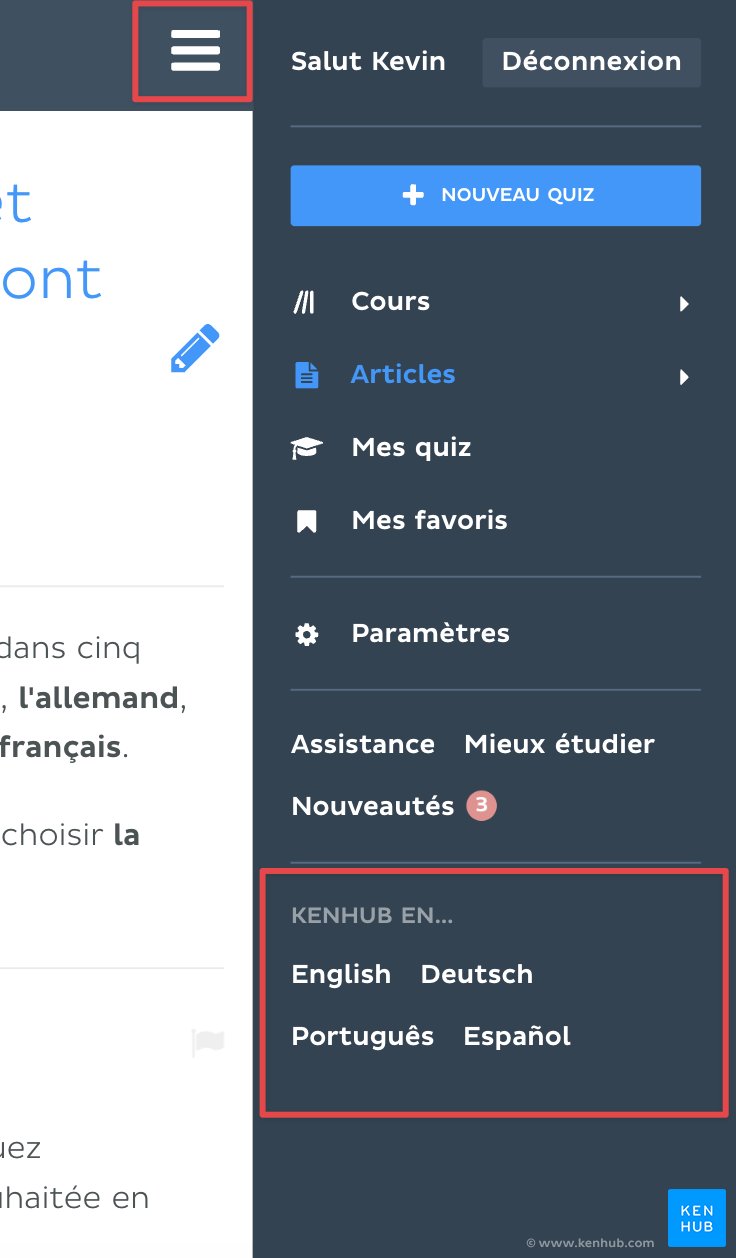Click the plus icon on Nouveau Quiz
The width and height of the screenshot is (736, 1258).
click(x=412, y=195)
